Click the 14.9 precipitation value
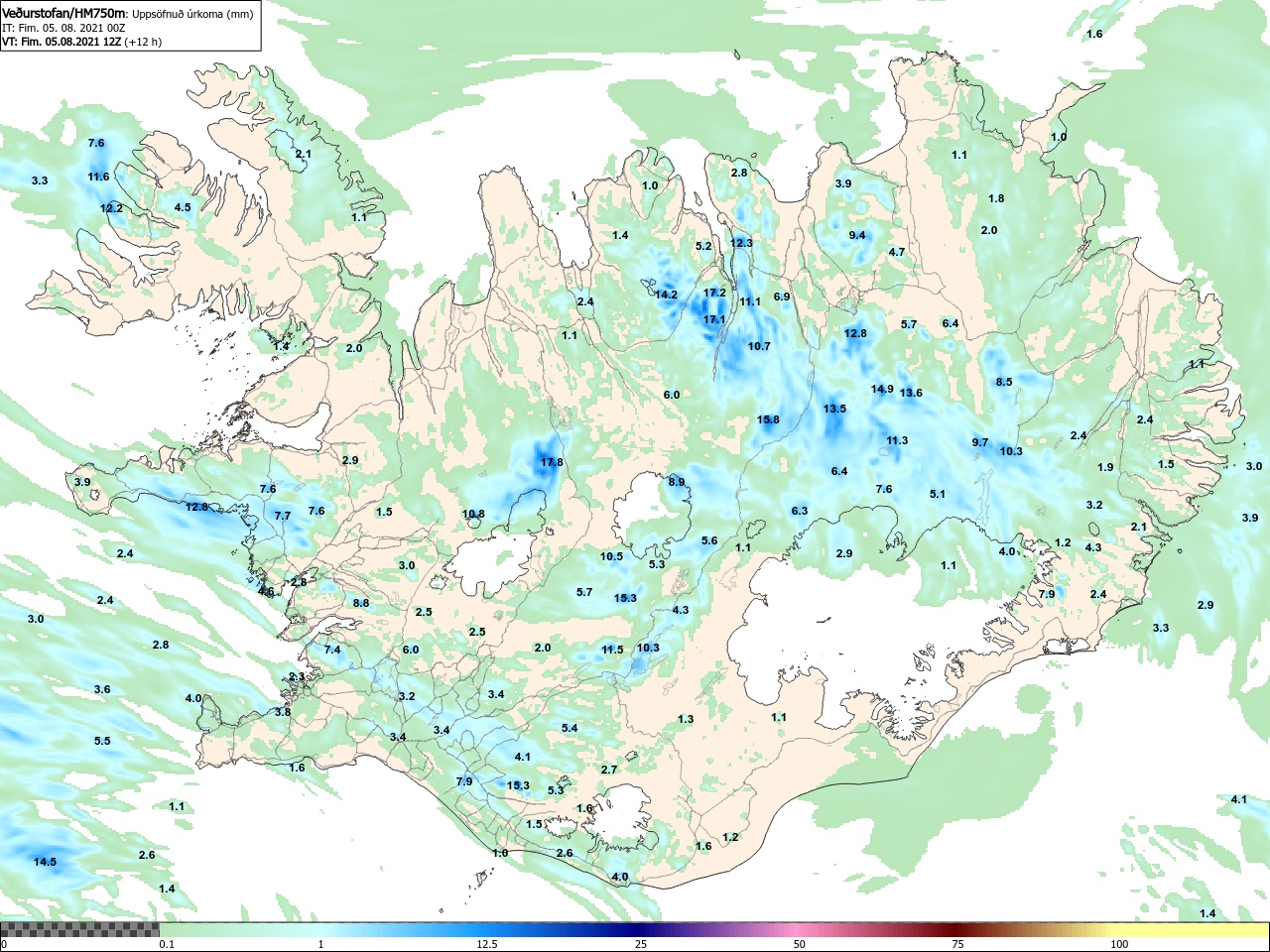This screenshot has width=1270, height=952. tap(882, 389)
